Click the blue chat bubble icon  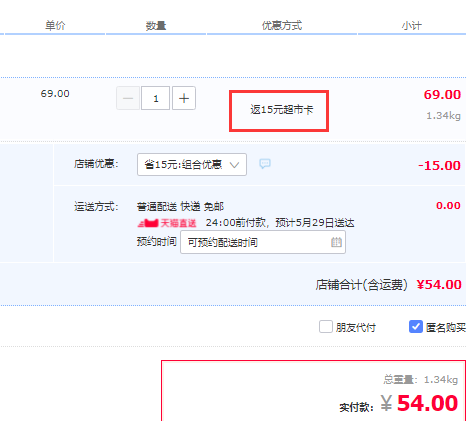point(265,163)
